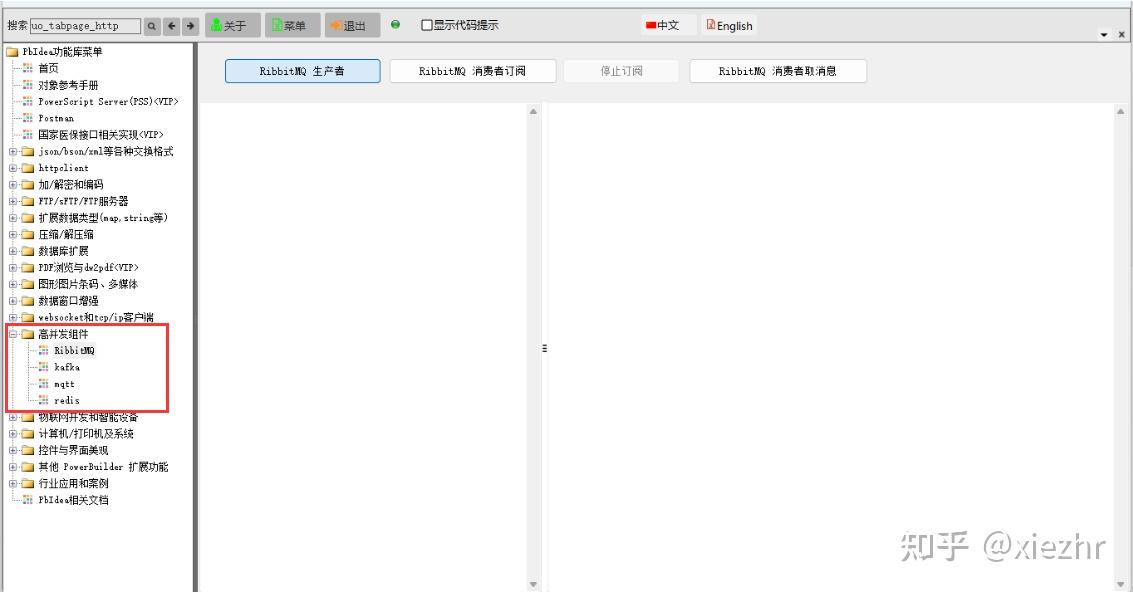Viewport: 1133px width, 592px height.
Task: Click RibbitMQ 消费者取消息 button
Action: click(777, 71)
